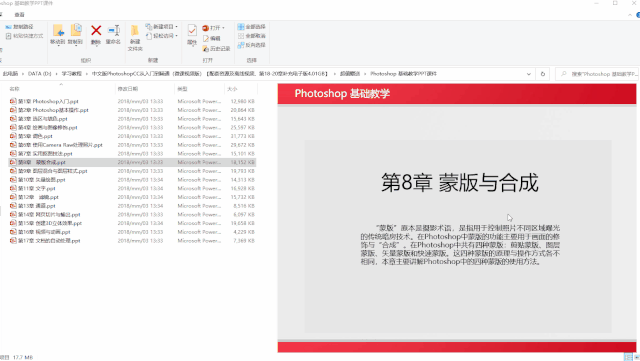This screenshot has width=640, height=361.
Task: Click the 历史记录 (history) icon
Action: point(205,49)
